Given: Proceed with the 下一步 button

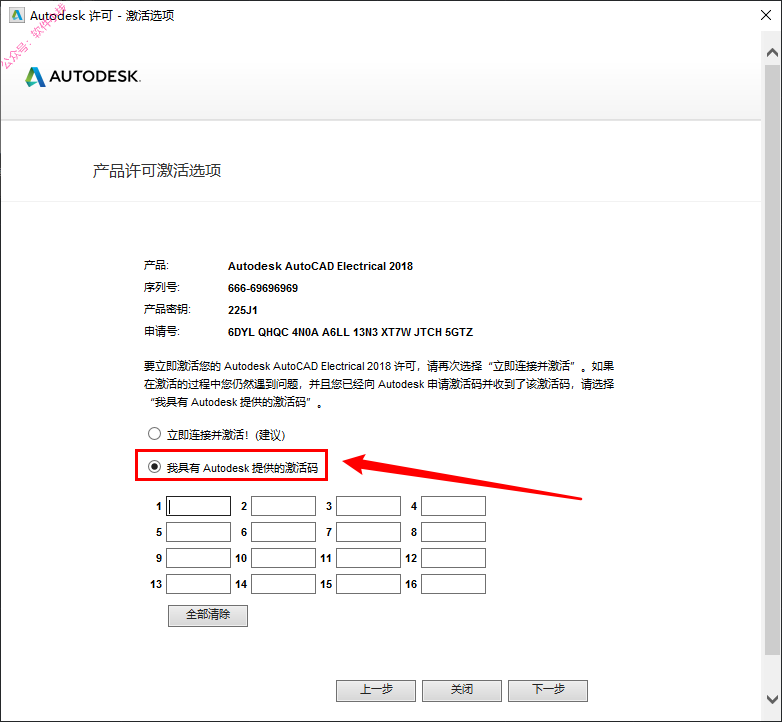Looking at the screenshot, I should [x=548, y=691].
